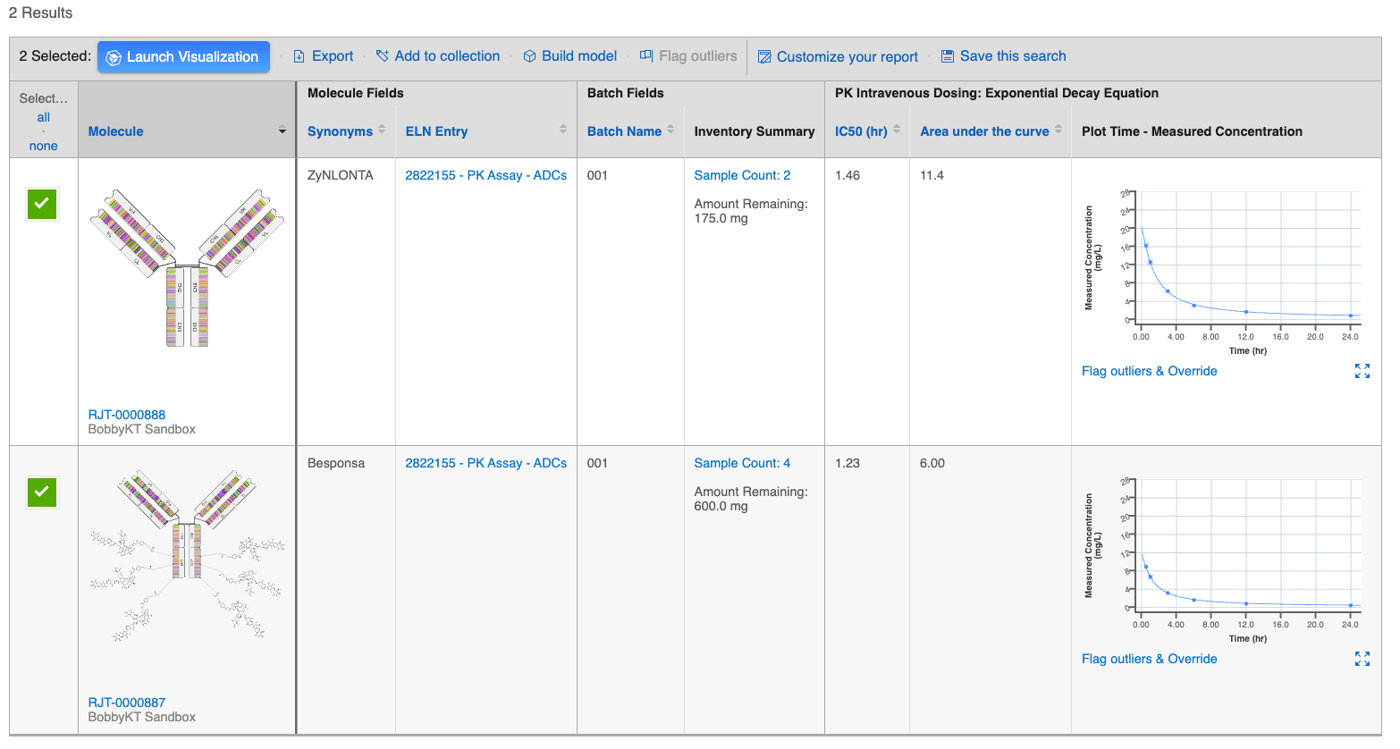Viewport: 1400px width, 749px height.
Task: Sort by the Area under the curve header
Action: point(984,131)
